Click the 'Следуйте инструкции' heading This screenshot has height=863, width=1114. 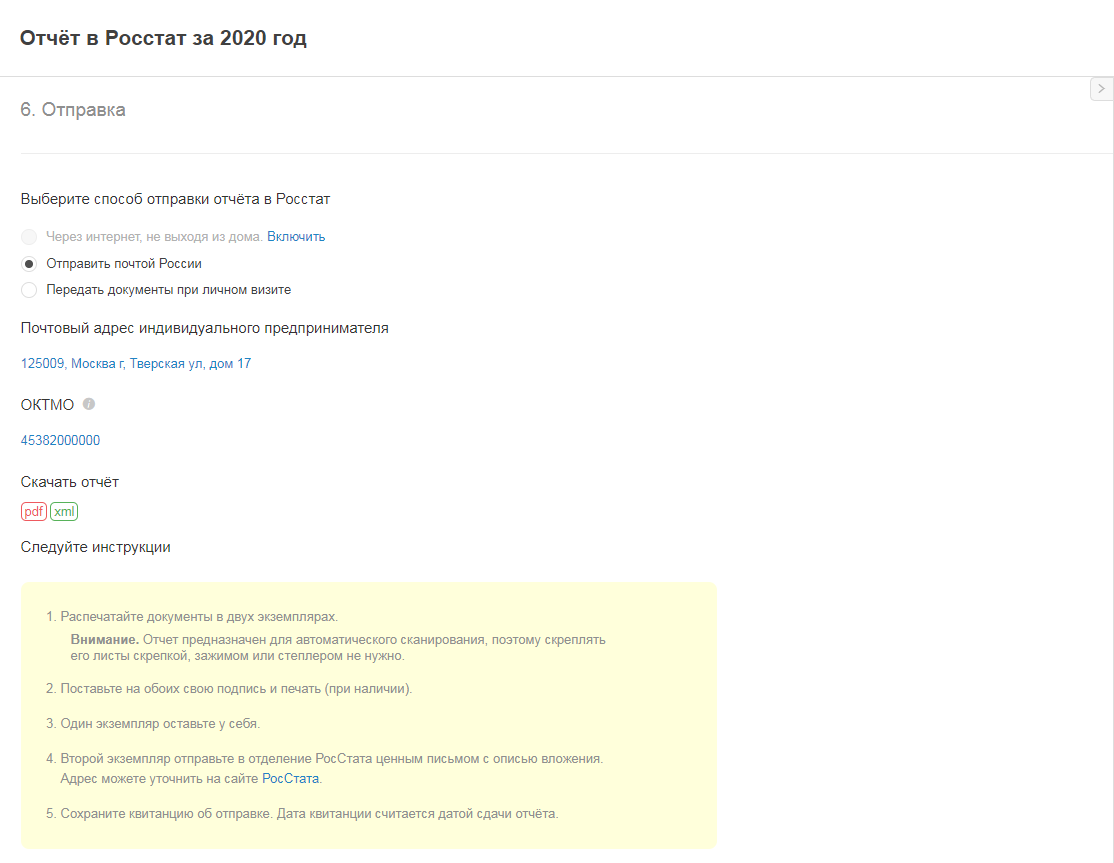click(95, 547)
